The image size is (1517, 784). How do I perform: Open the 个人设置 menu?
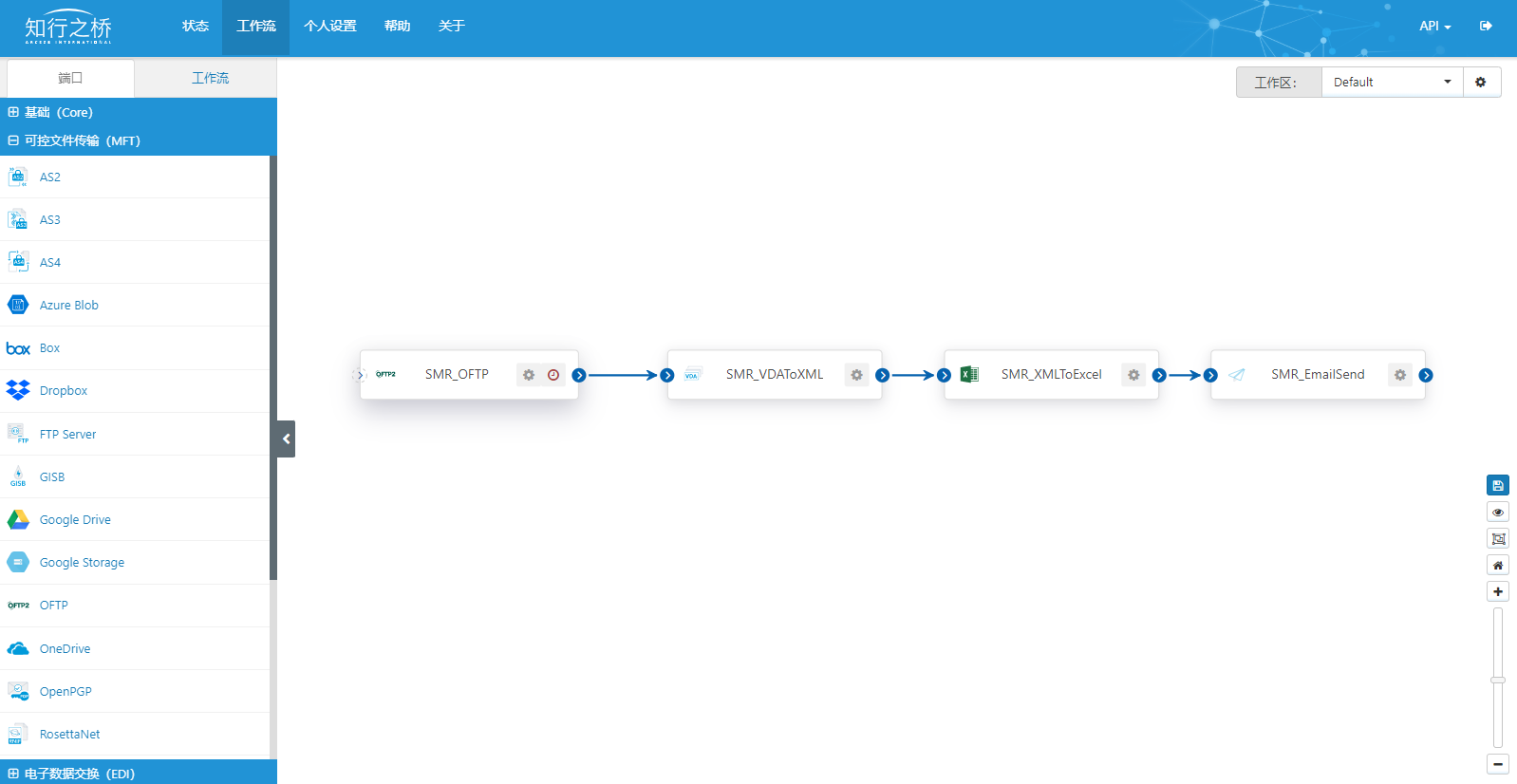tap(330, 26)
